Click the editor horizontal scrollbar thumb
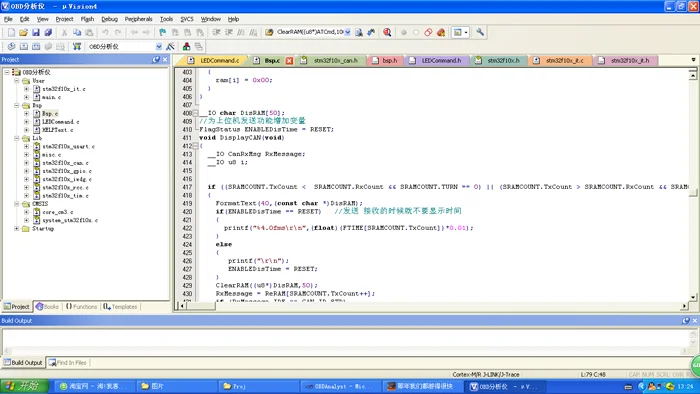 (x=201, y=306)
